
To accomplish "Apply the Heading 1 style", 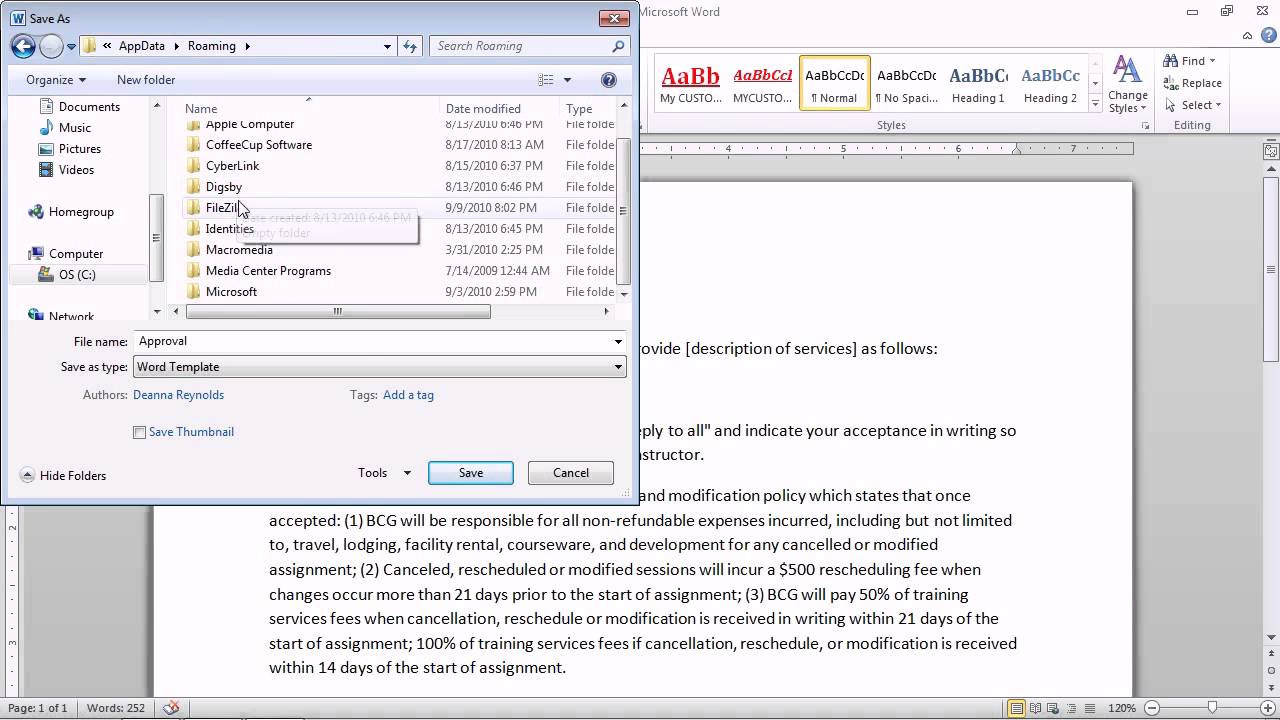I will pos(978,83).
